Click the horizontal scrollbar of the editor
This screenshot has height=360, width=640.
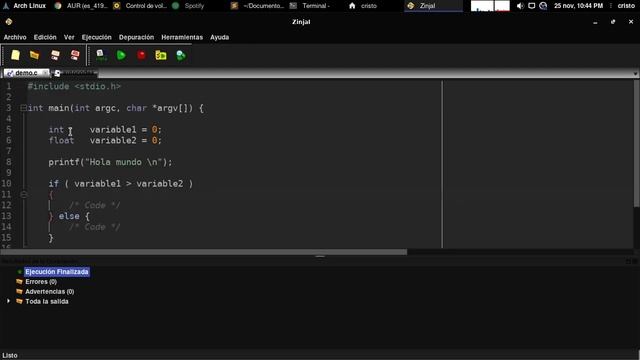click(203, 252)
